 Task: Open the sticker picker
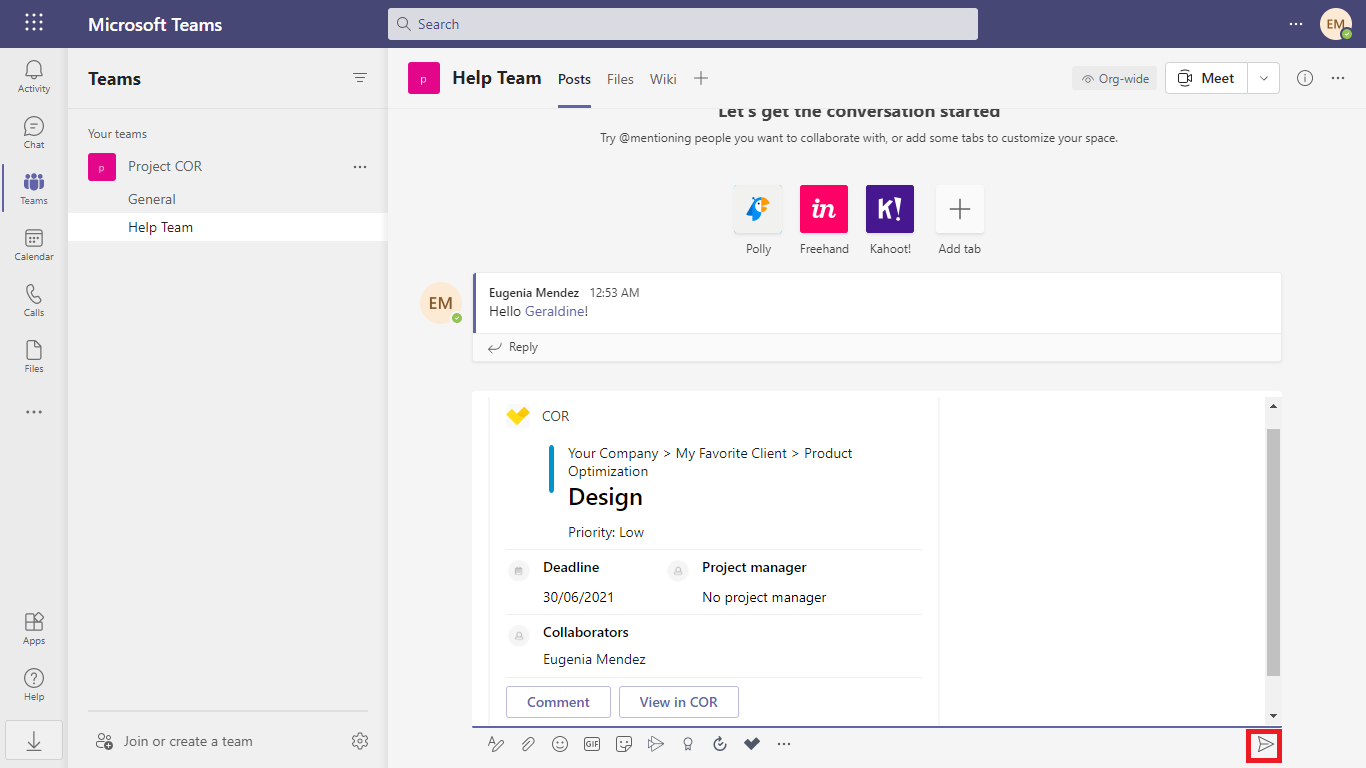tap(624, 744)
